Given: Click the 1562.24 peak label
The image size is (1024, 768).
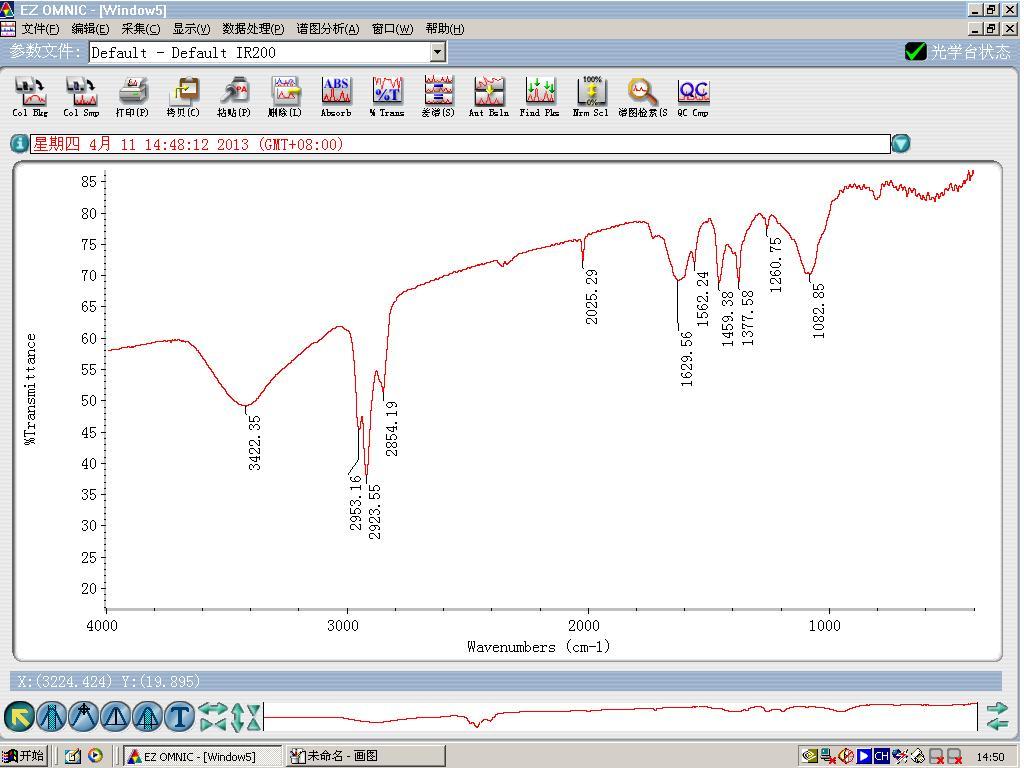Looking at the screenshot, I should [703, 298].
